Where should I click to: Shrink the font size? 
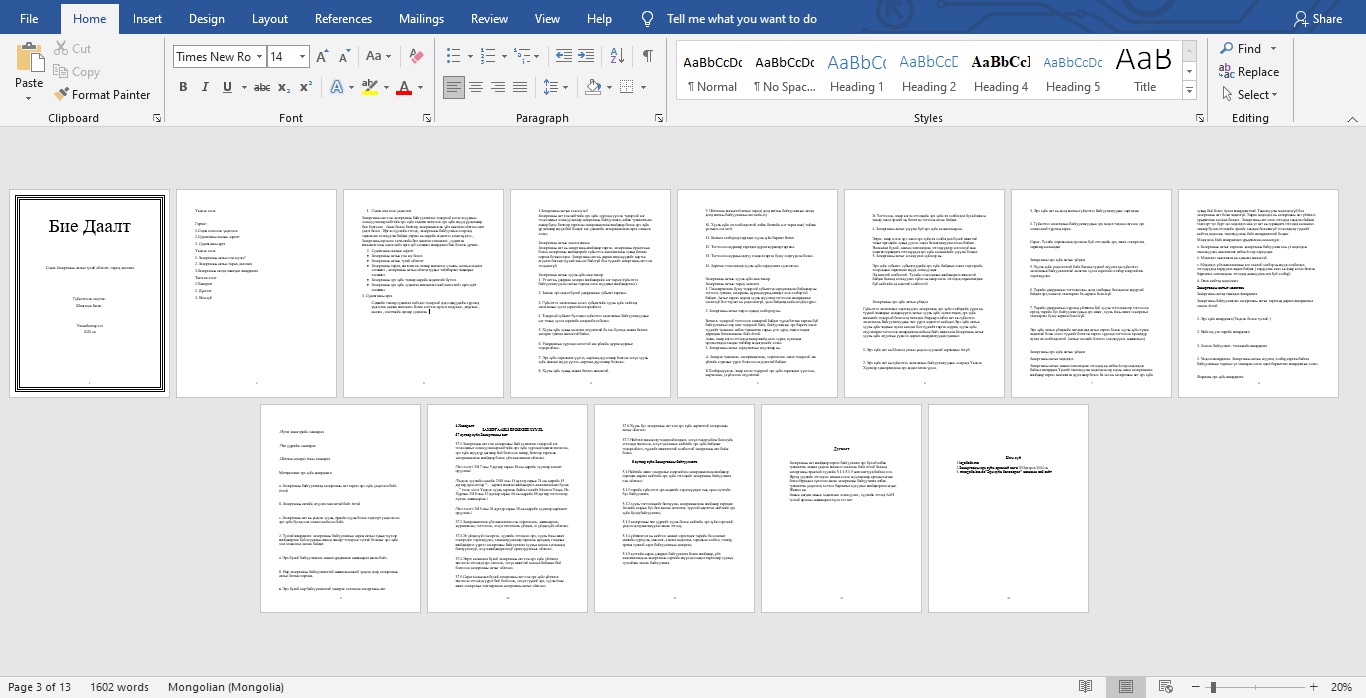point(345,57)
